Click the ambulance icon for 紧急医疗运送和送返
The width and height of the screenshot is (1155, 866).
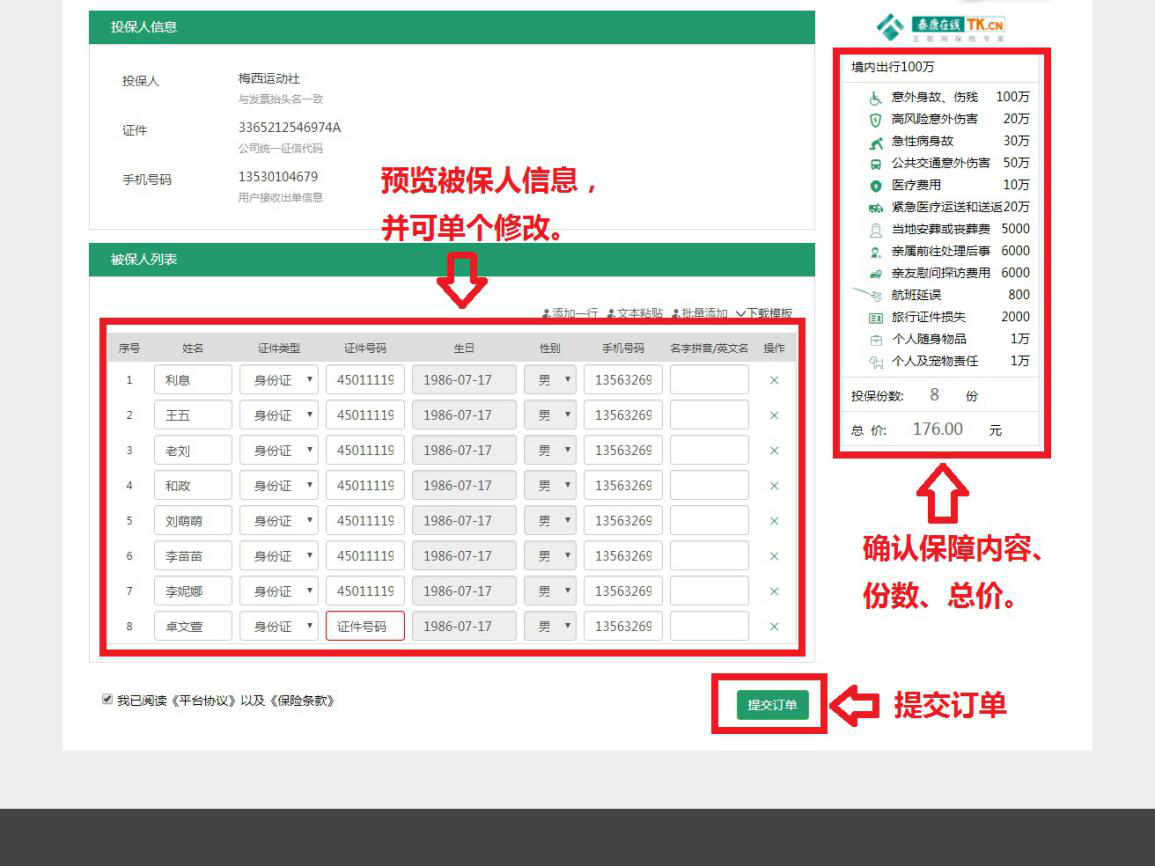[875, 208]
